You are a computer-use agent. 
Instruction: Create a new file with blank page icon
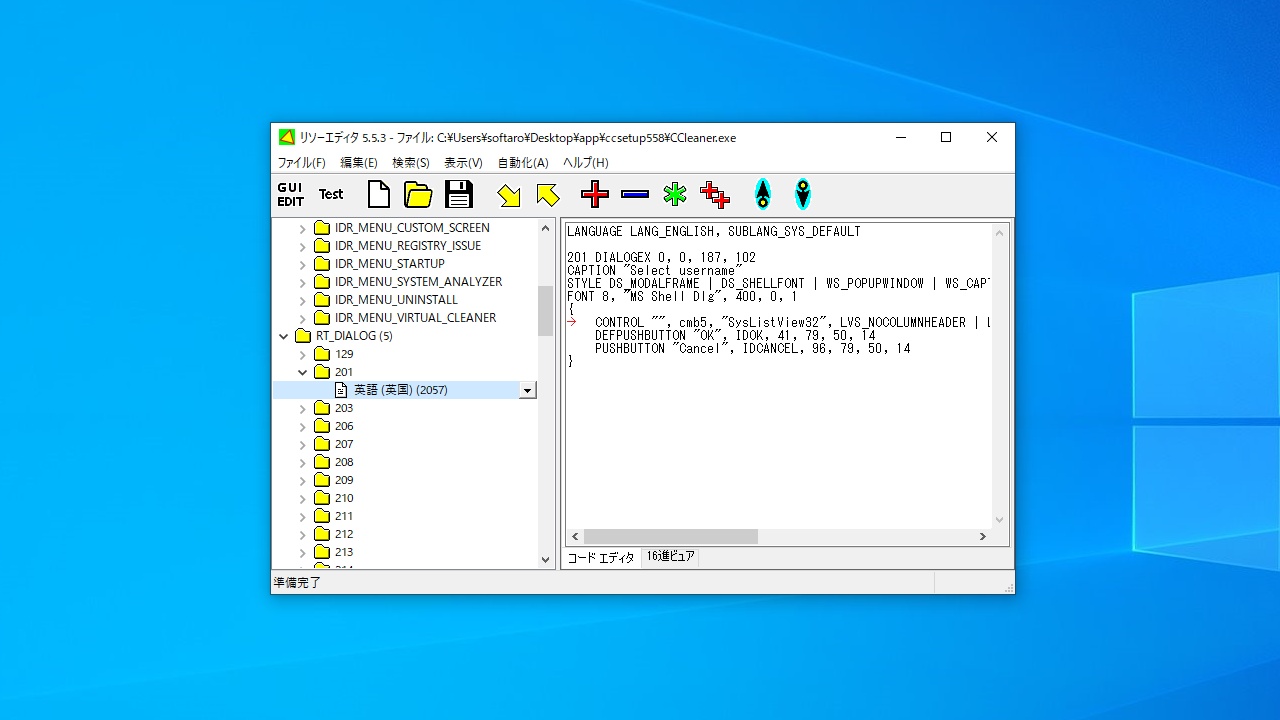(378, 194)
